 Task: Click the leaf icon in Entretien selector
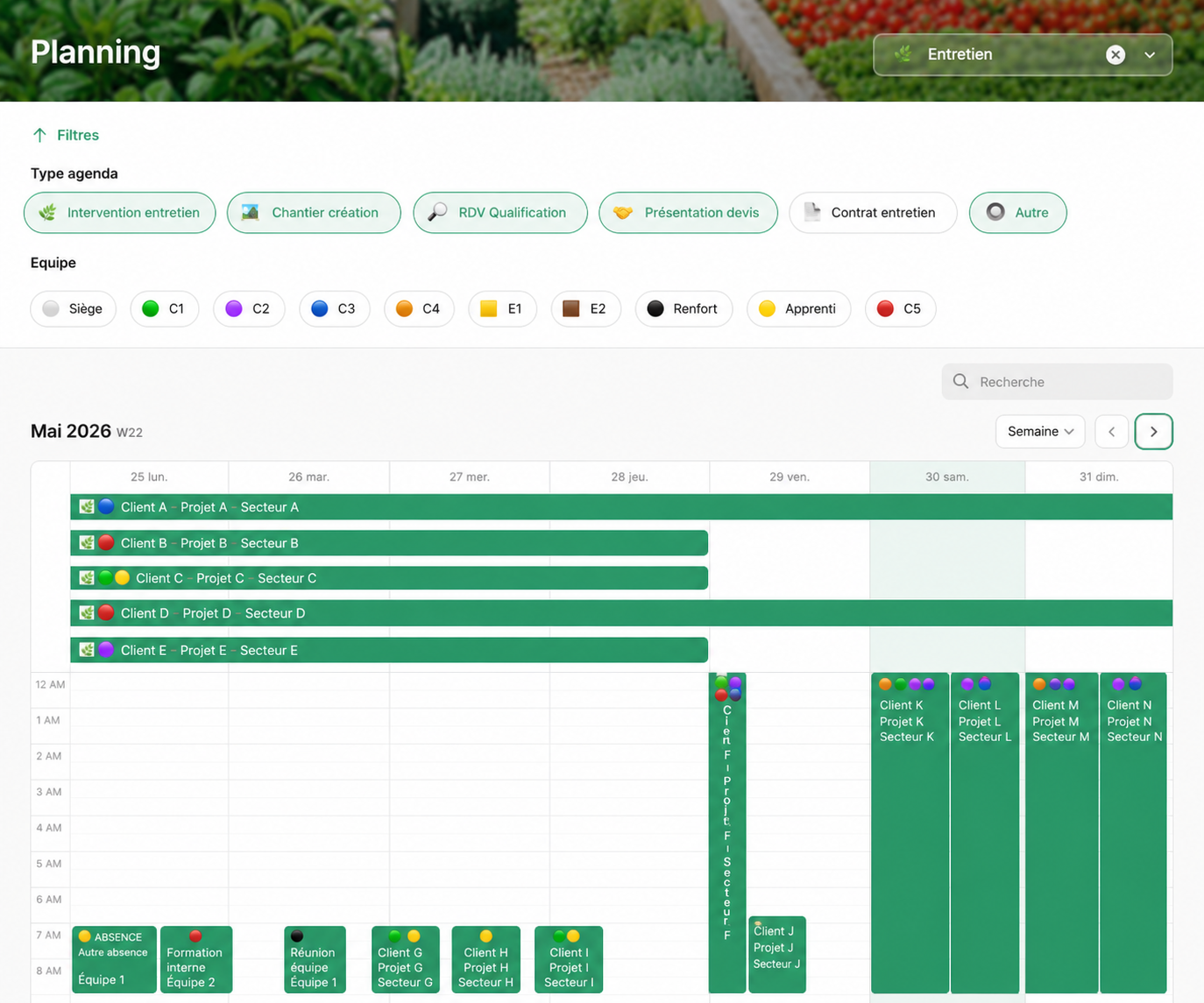pos(903,54)
